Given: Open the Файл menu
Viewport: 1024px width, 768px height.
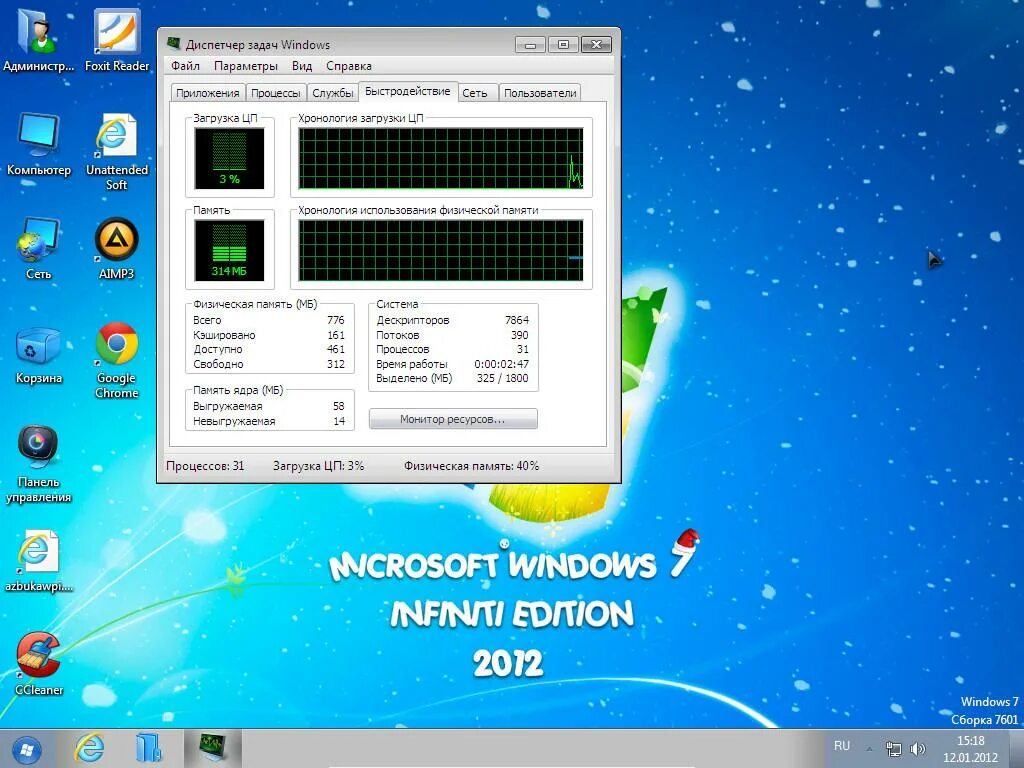Looking at the screenshot, I should (x=185, y=66).
